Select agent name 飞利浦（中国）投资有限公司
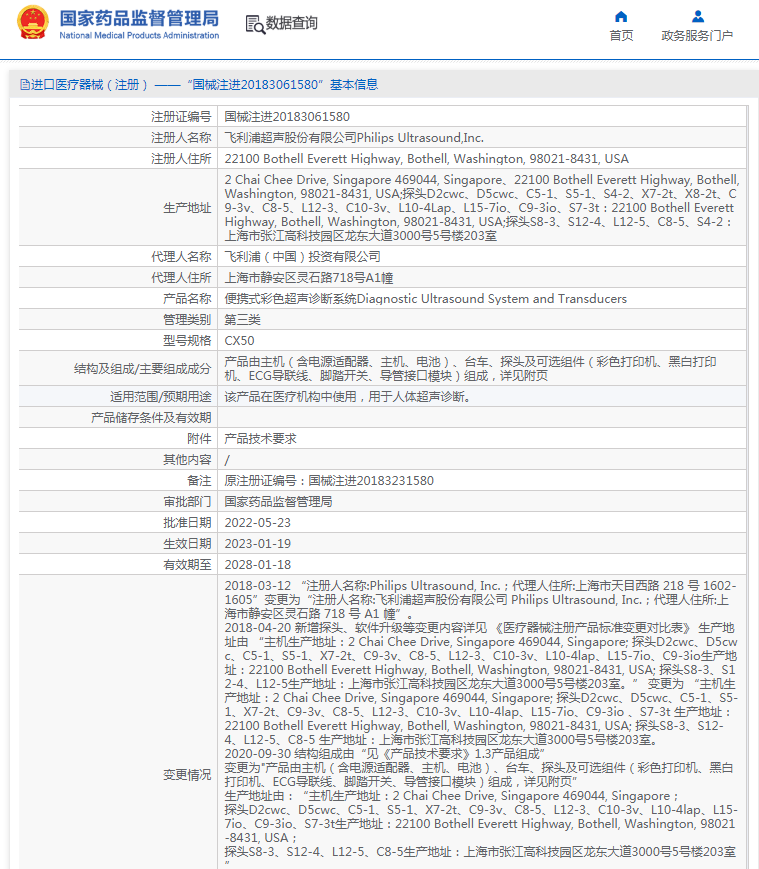Image resolution: width=759 pixels, height=869 pixels. coord(302,257)
